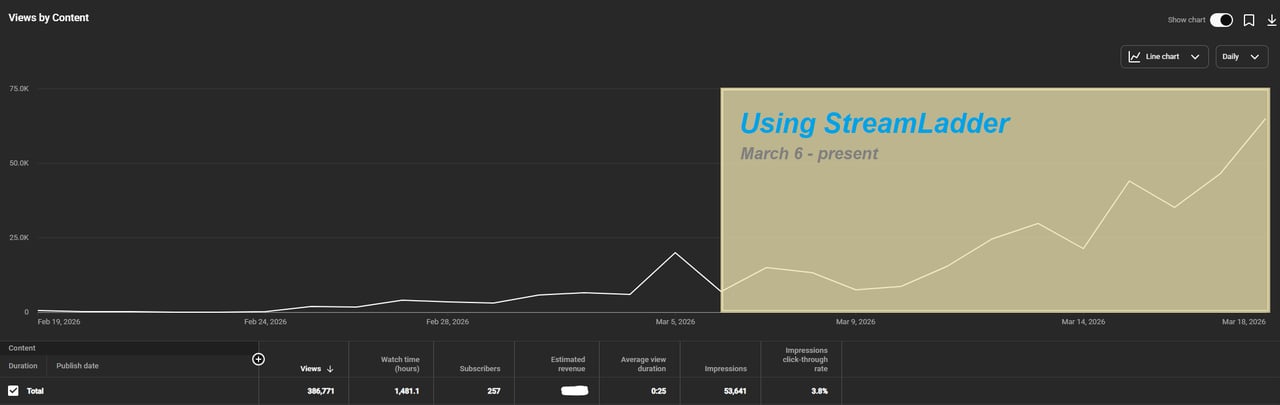Sort by the Views column header

point(311,369)
